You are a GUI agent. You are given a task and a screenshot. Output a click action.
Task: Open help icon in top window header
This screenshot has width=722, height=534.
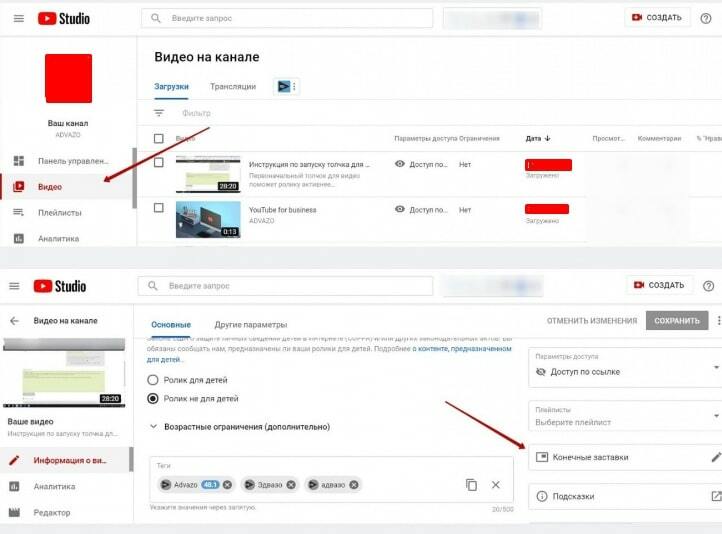pyautogui.click(x=706, y=18)
